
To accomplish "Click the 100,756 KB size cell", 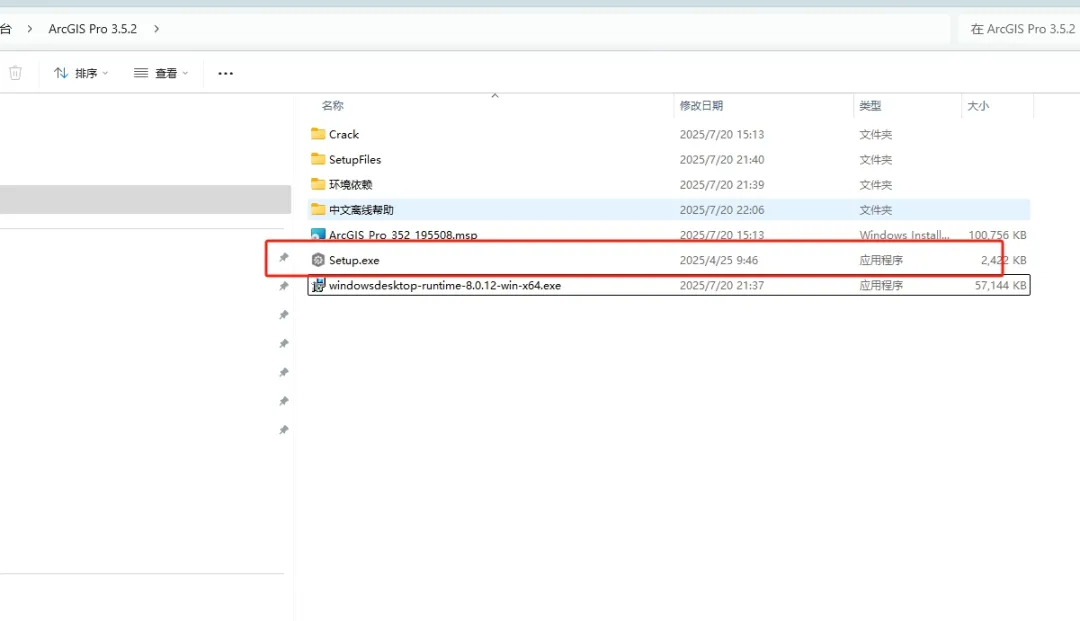I will pos(997,235).
